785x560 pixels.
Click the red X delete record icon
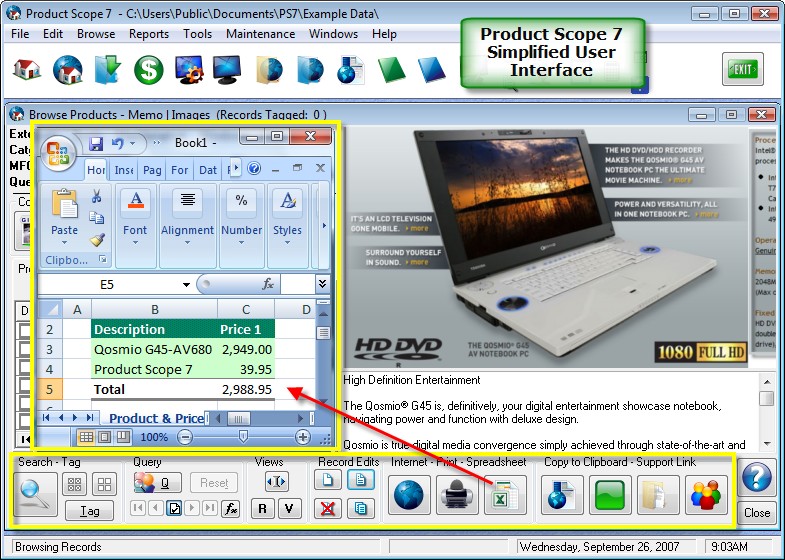(x=328, y=508)
